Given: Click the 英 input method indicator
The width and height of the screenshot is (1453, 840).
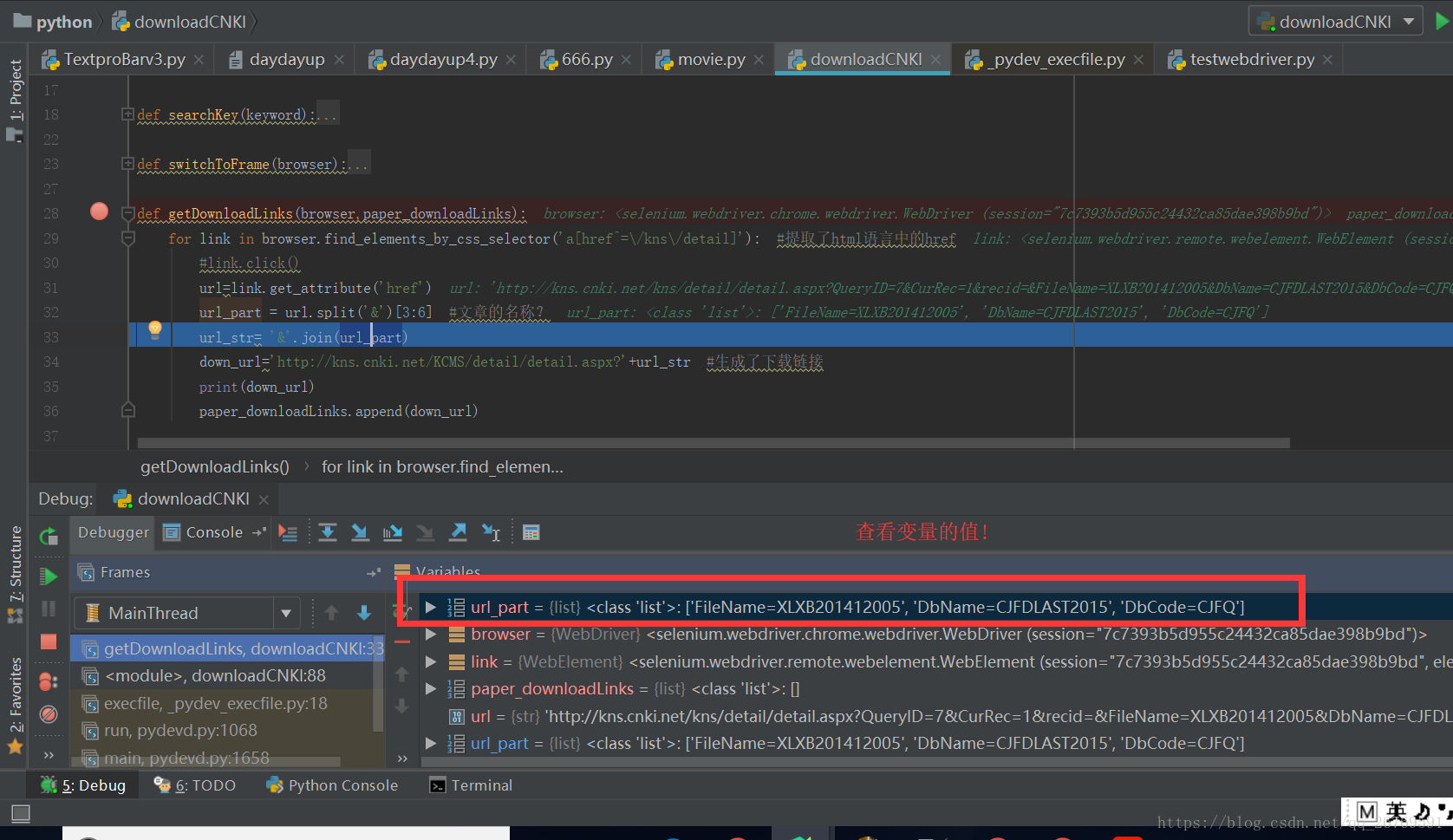Looking at the screenshot, I should [x=1396, y=812].
